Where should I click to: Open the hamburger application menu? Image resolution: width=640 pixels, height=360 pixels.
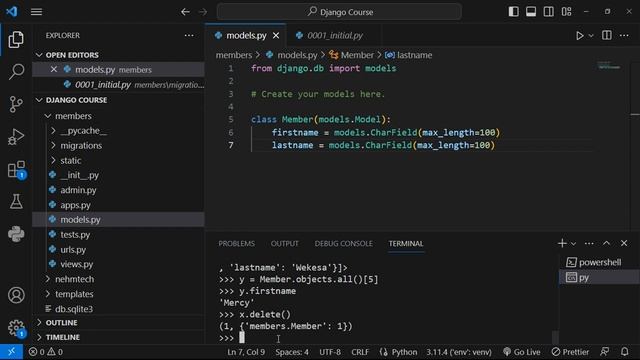click(x=36, y=12)
